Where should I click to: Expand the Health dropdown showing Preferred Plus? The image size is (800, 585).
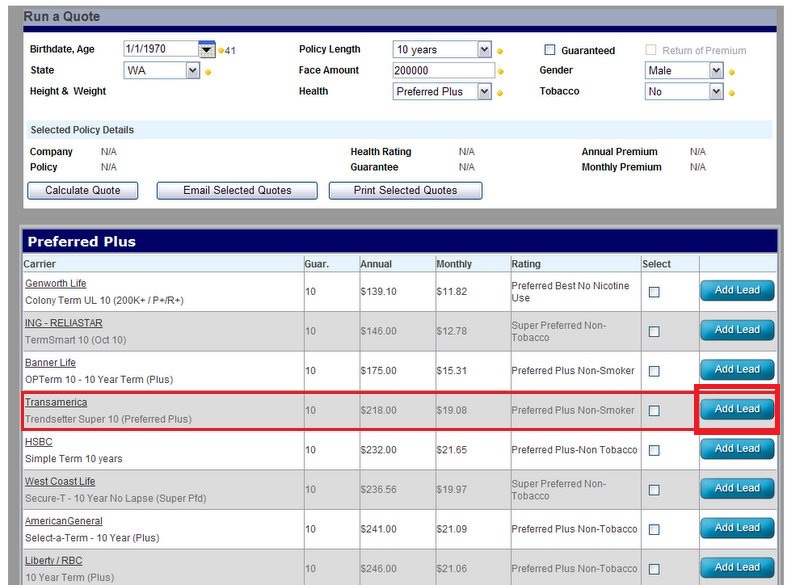pos(484,91)
